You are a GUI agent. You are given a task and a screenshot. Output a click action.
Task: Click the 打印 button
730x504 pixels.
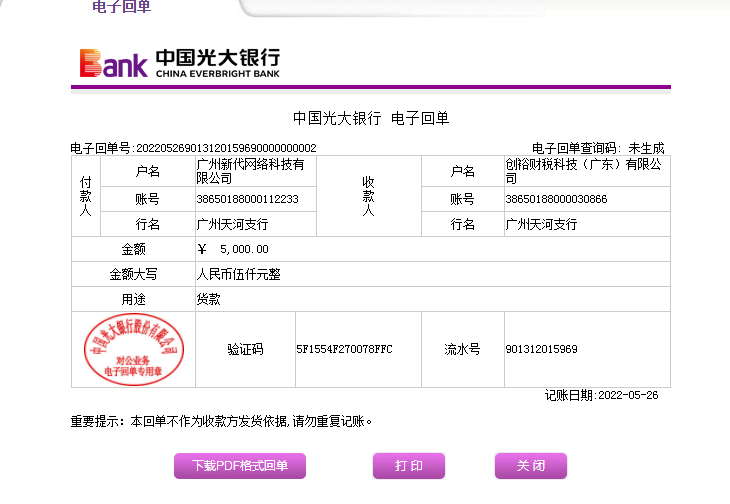click(x=409, y=466)
